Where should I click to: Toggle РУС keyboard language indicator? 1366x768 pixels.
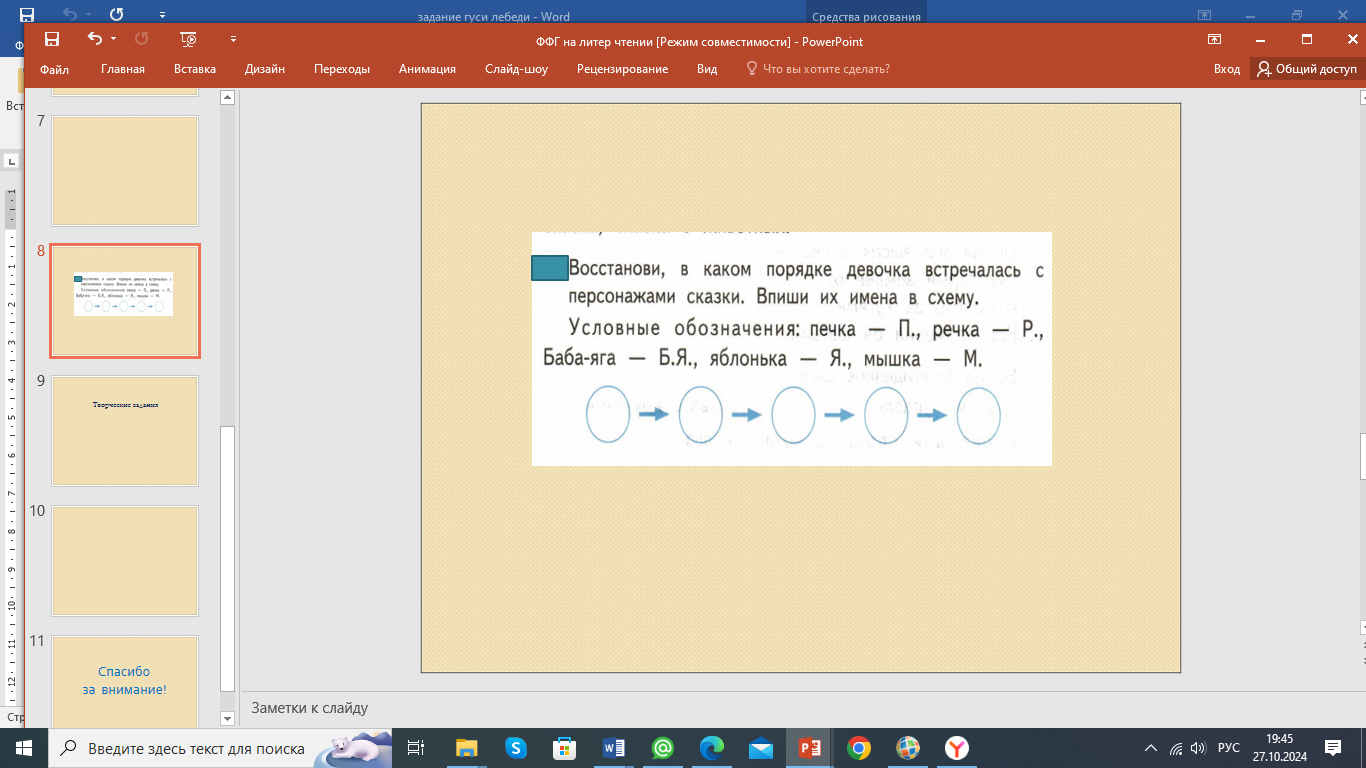point(1229,747)
